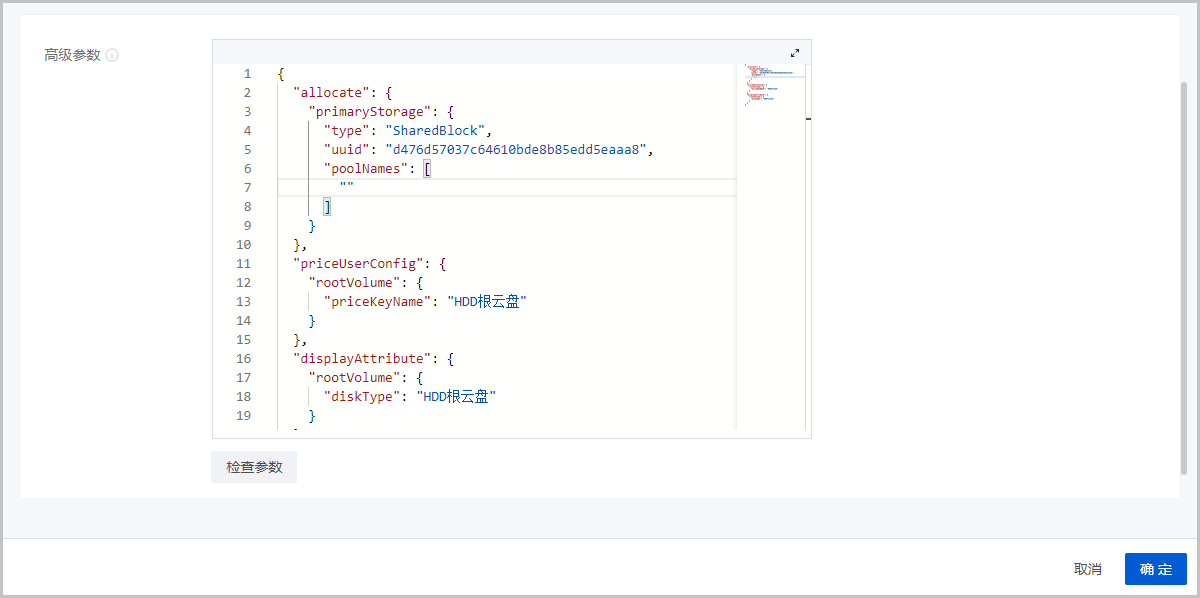Click the 检查参数 button
This screenshot has height=598, width=1200.
tap(254, 467)
